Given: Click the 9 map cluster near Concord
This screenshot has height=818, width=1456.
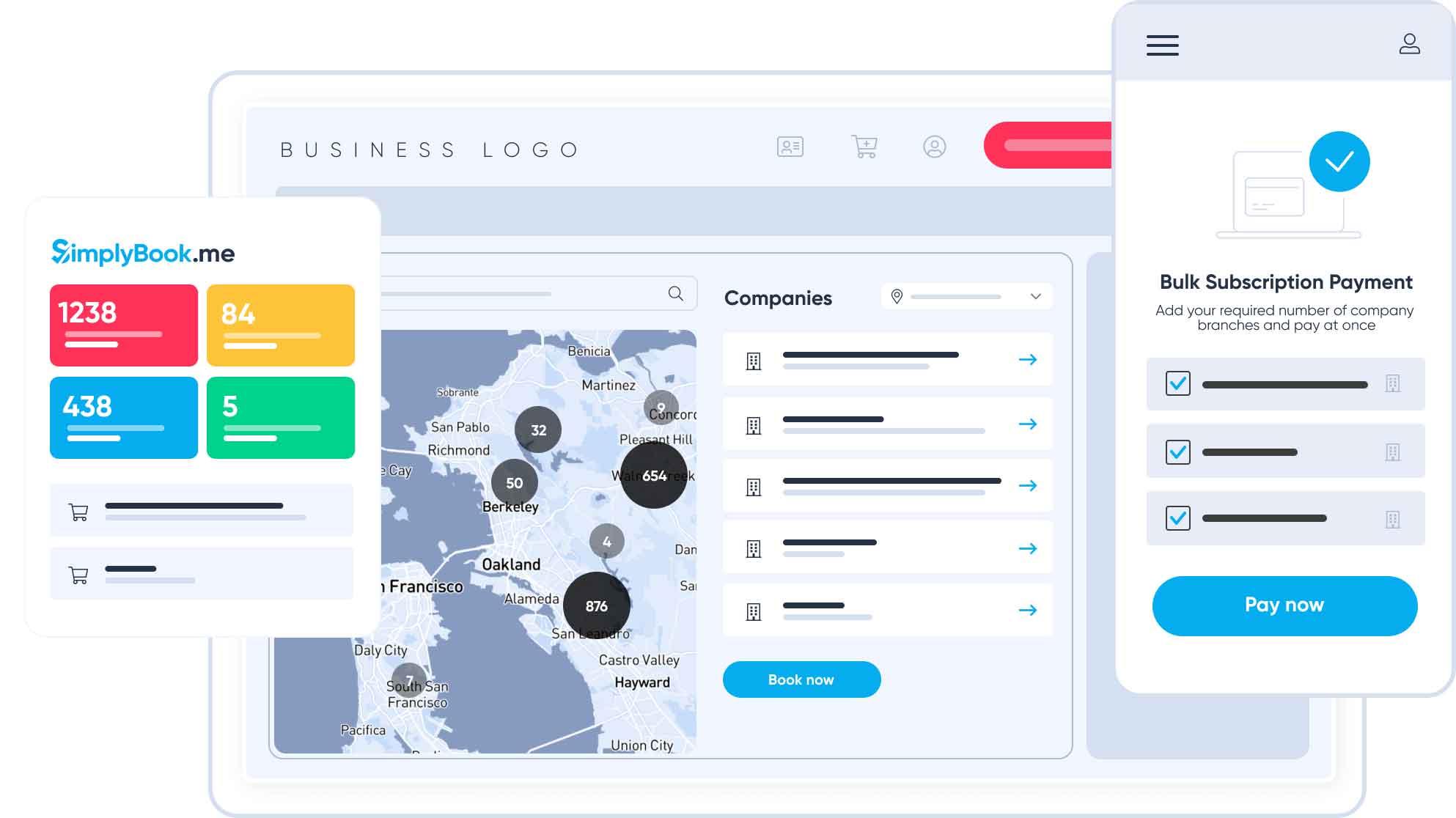Looking at the screenshot, I should [x=661, y=408].
